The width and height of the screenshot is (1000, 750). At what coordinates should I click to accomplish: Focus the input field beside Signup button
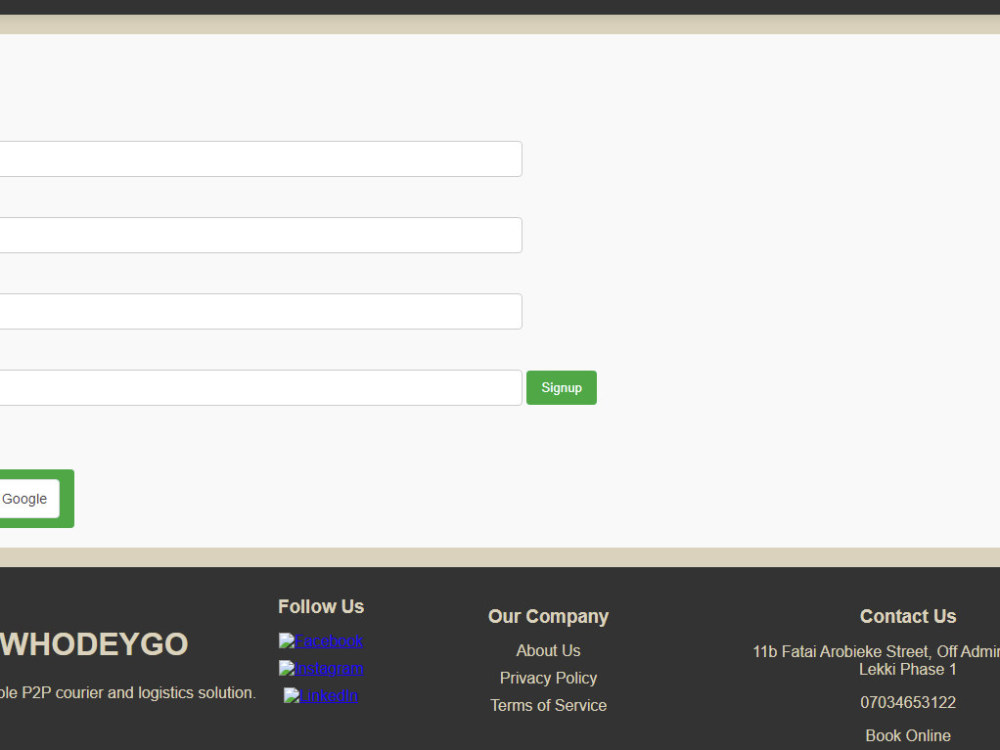(260, 388)
